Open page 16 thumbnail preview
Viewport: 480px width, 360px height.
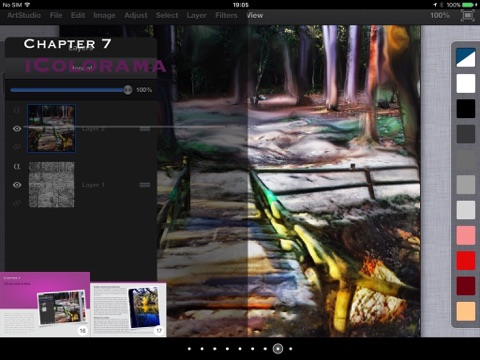click(45, 304)
